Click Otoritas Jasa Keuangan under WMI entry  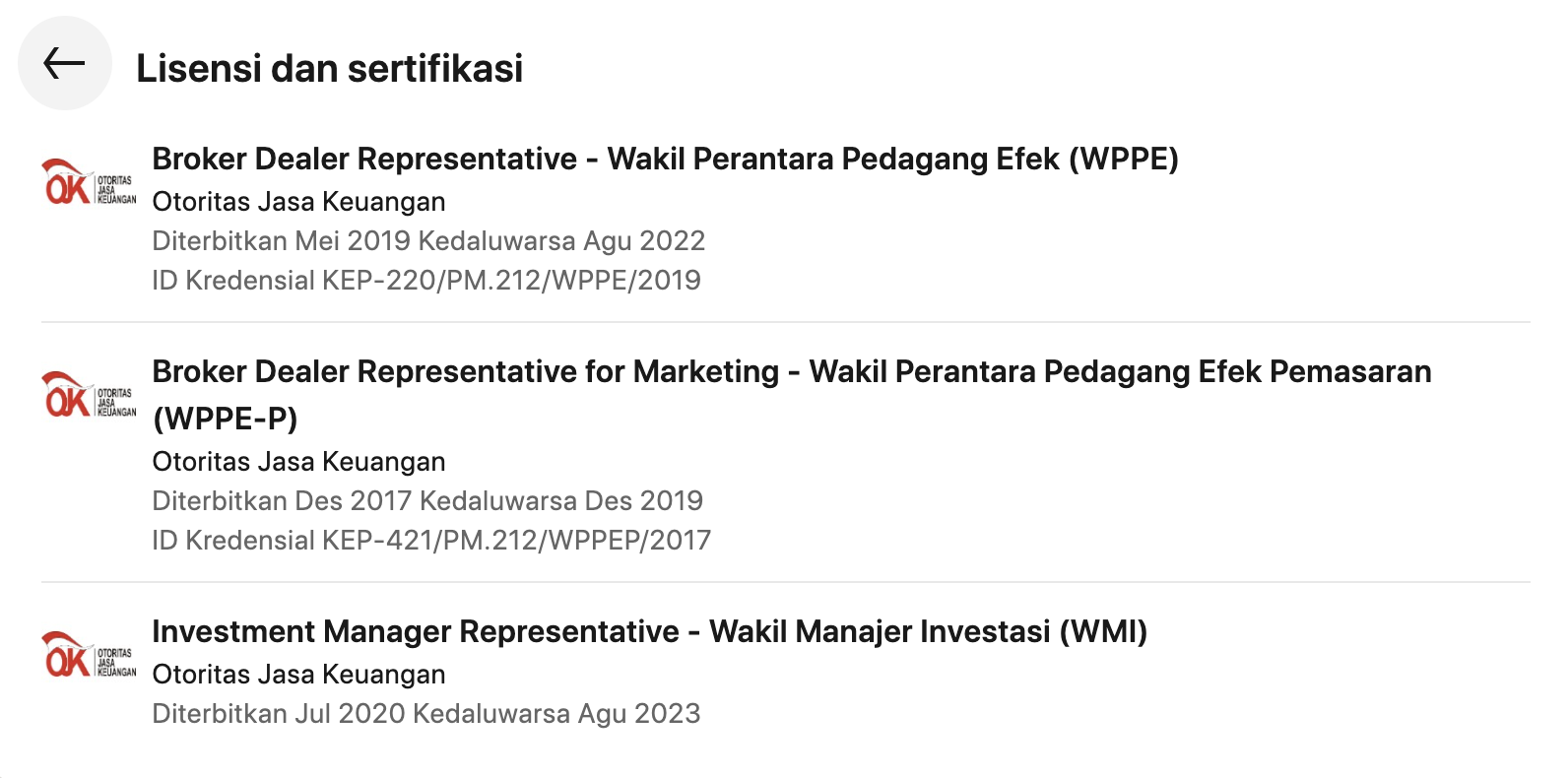(x=298, y=675)
